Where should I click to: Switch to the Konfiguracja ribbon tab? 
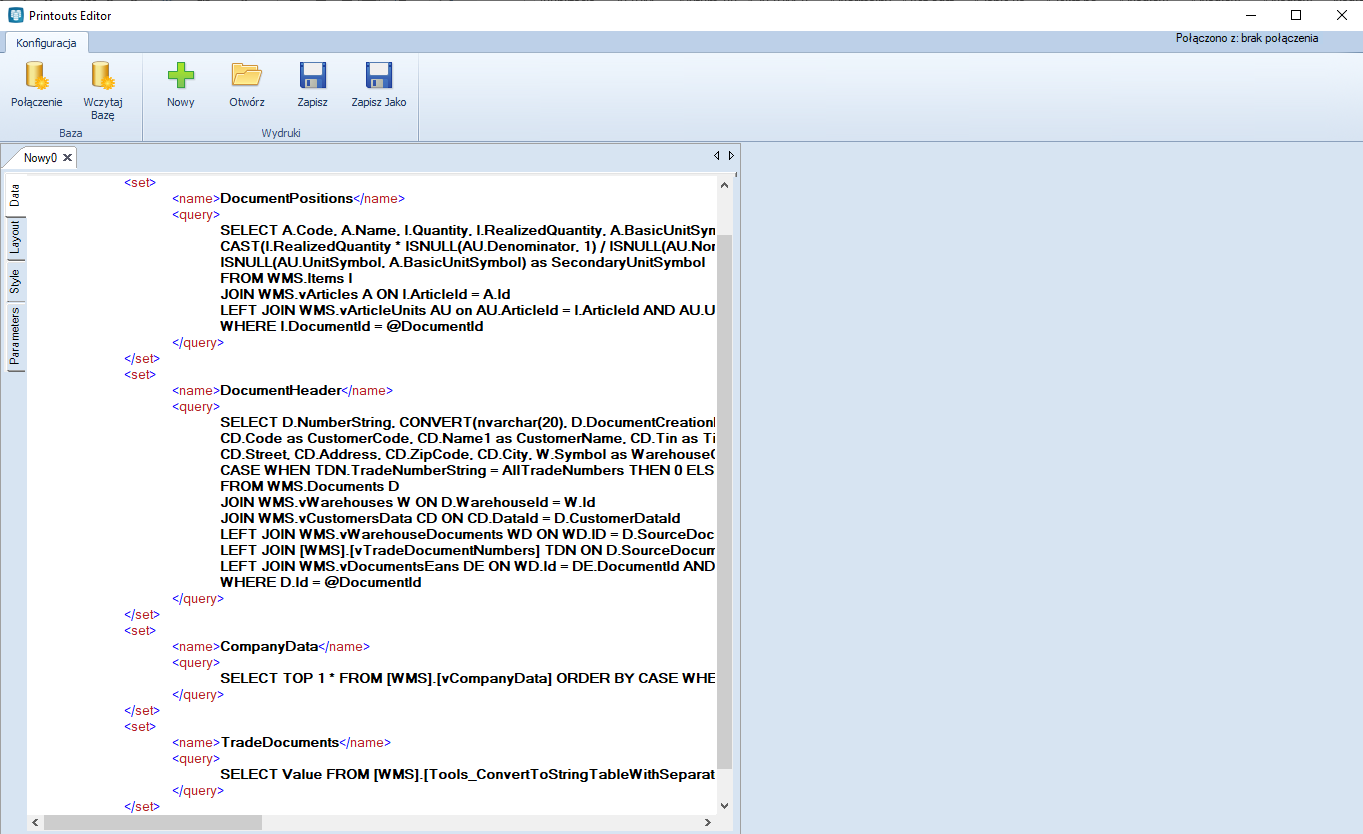click(x=46, y=43)
